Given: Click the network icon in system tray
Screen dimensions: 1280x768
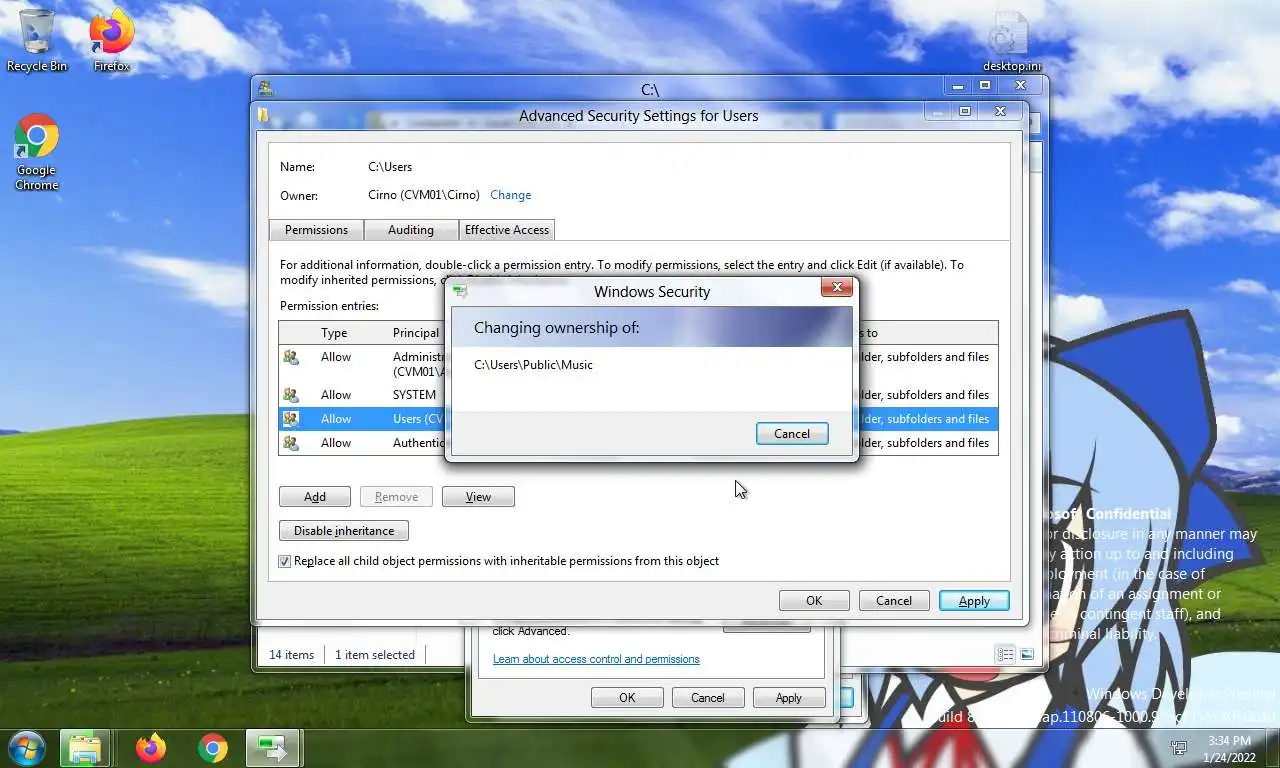Looking at the screenshot, I should (1179, 748).
